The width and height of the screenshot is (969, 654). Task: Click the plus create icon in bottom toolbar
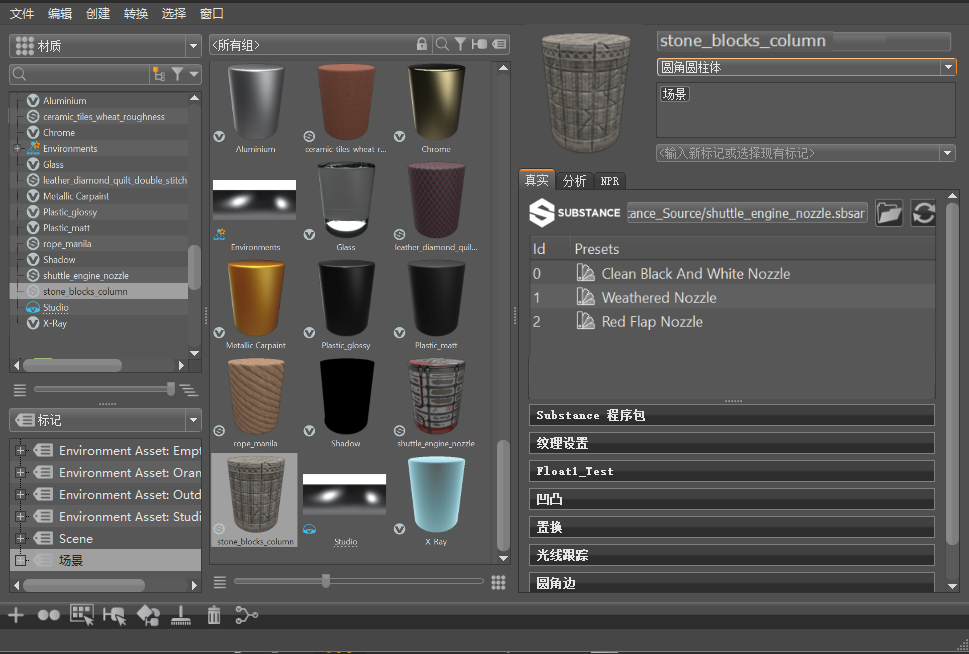(x=16, y=616)
